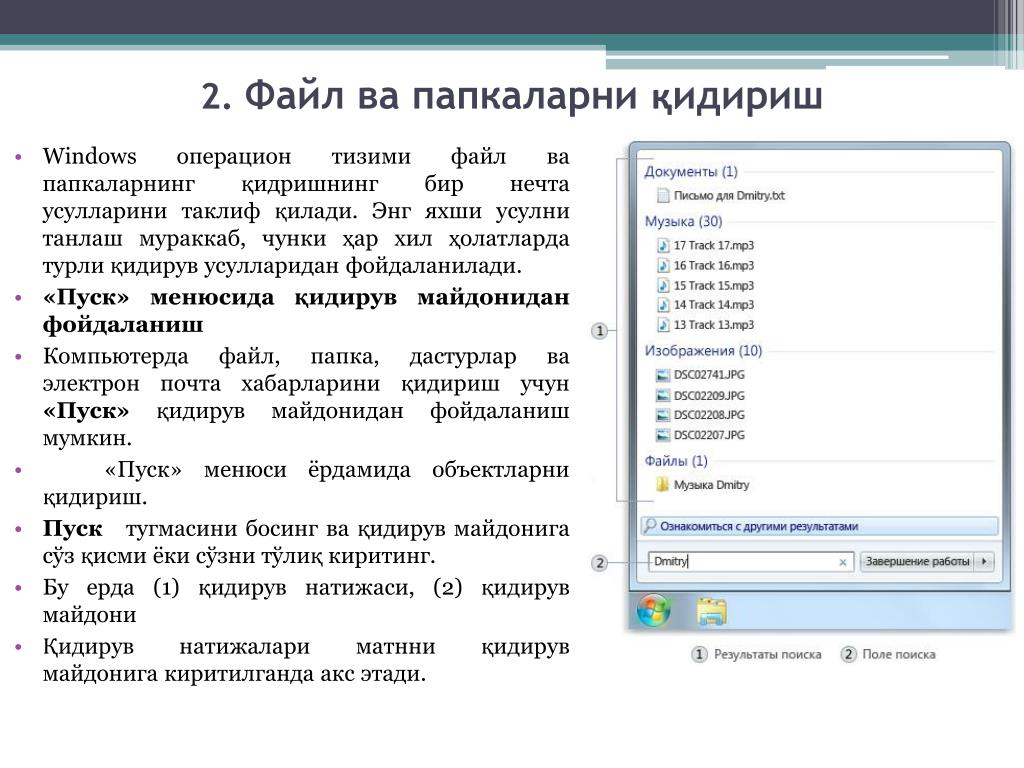Click the search field containing Dmitry
Screen dimensions: 1024x768
(750, 562)
